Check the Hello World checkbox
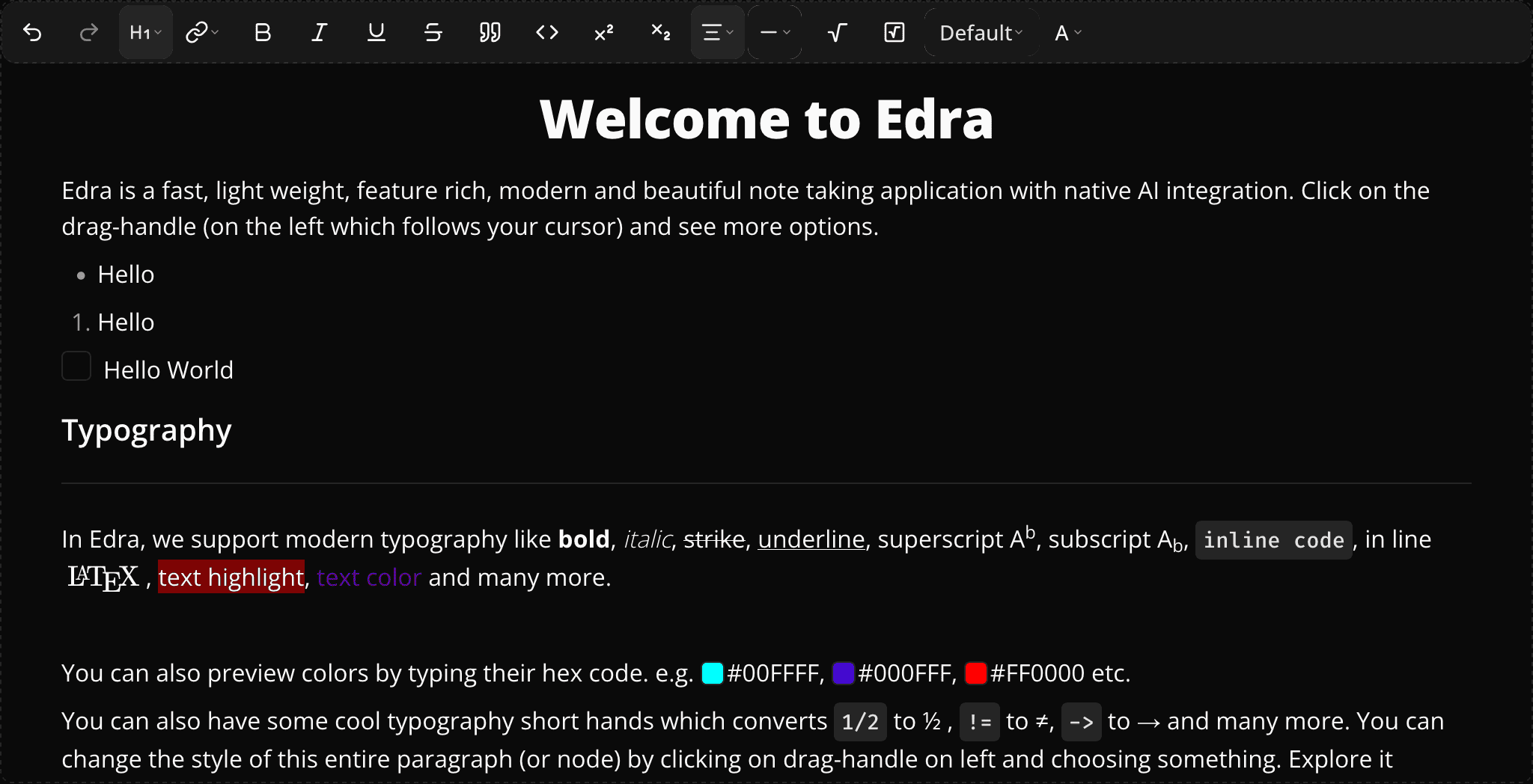Viewport: 1533px width, 784px height. point(76,367)
